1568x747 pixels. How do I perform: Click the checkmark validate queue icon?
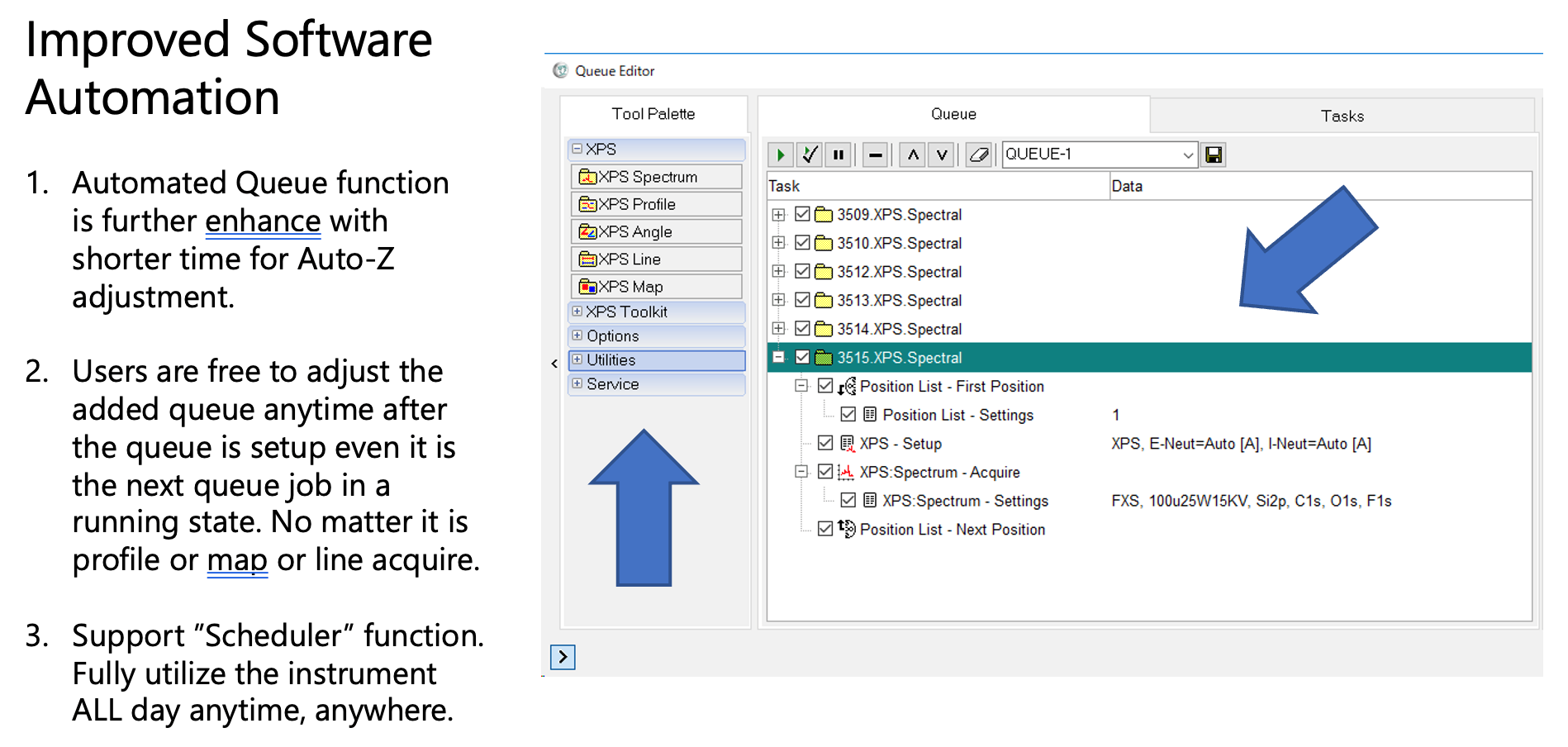click(x=810, y=155)
